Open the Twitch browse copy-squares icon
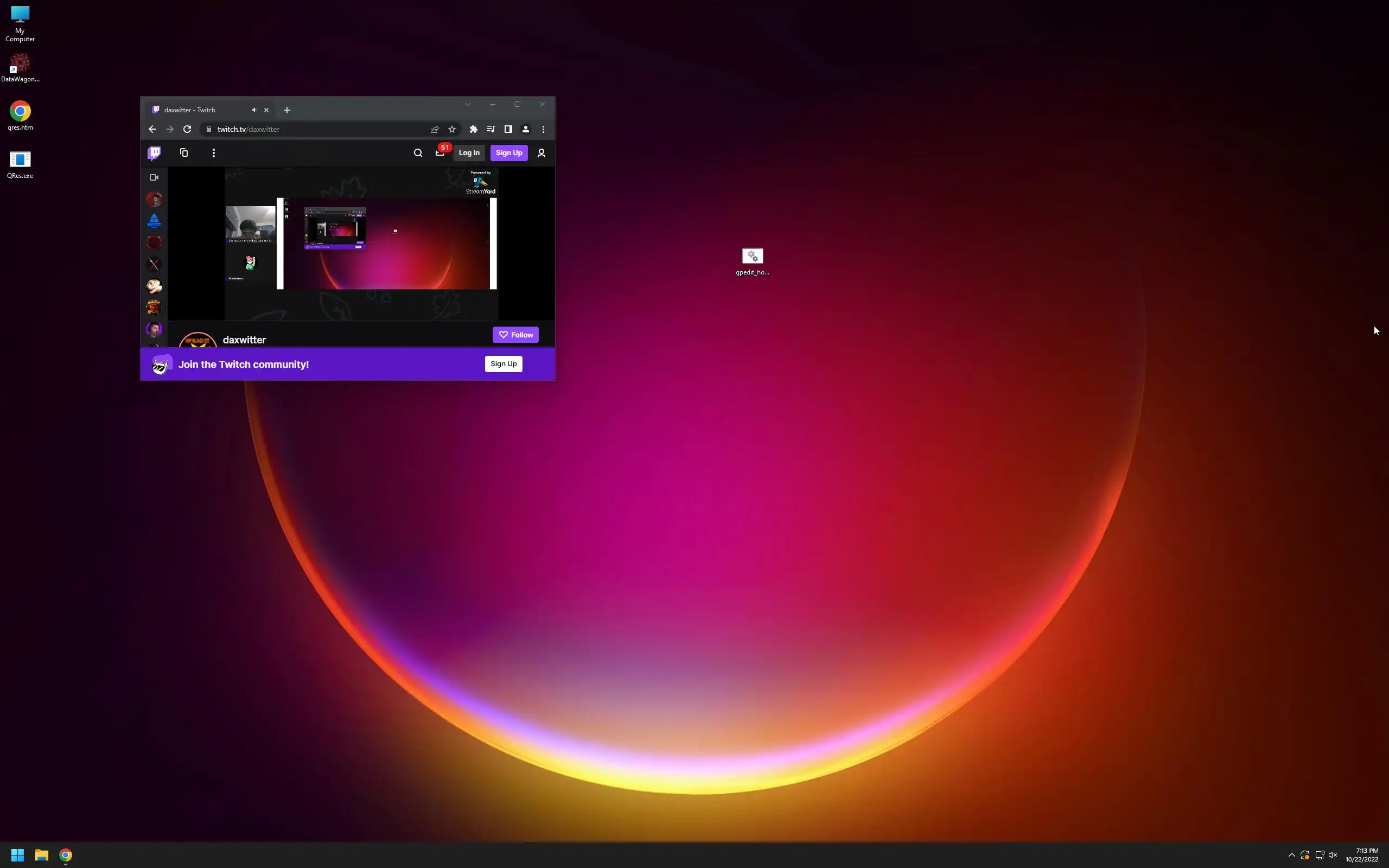 [184, 152]
